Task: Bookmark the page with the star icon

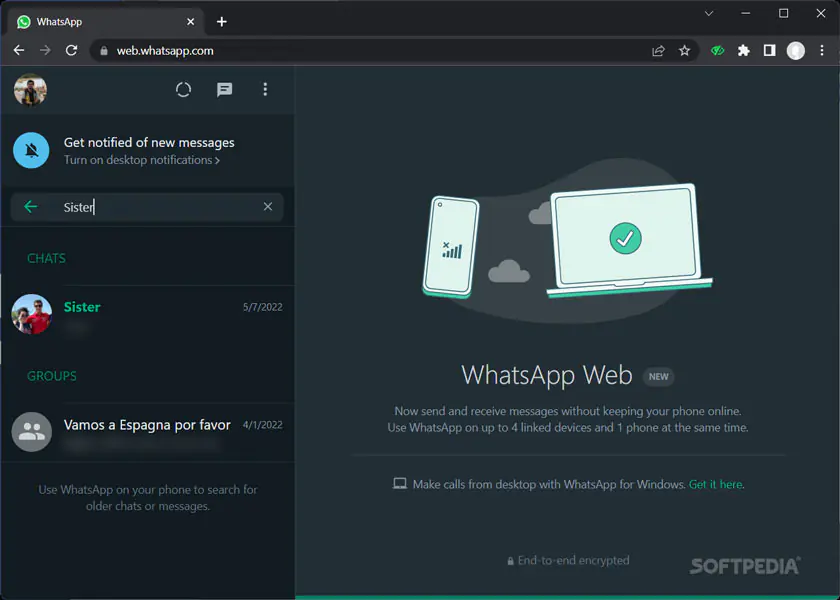Action: (684, 50)
